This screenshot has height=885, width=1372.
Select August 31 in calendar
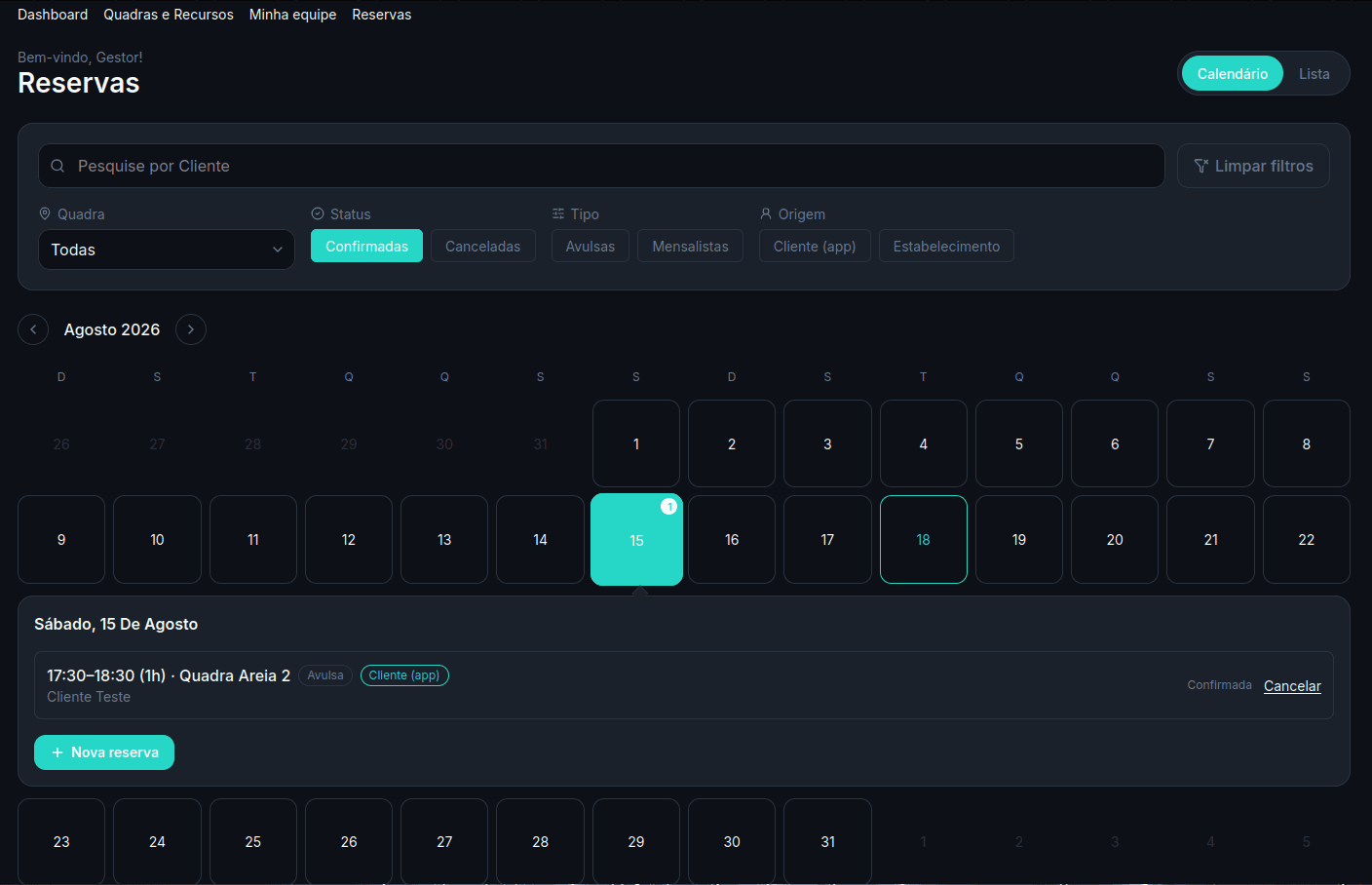click(827, 841)
